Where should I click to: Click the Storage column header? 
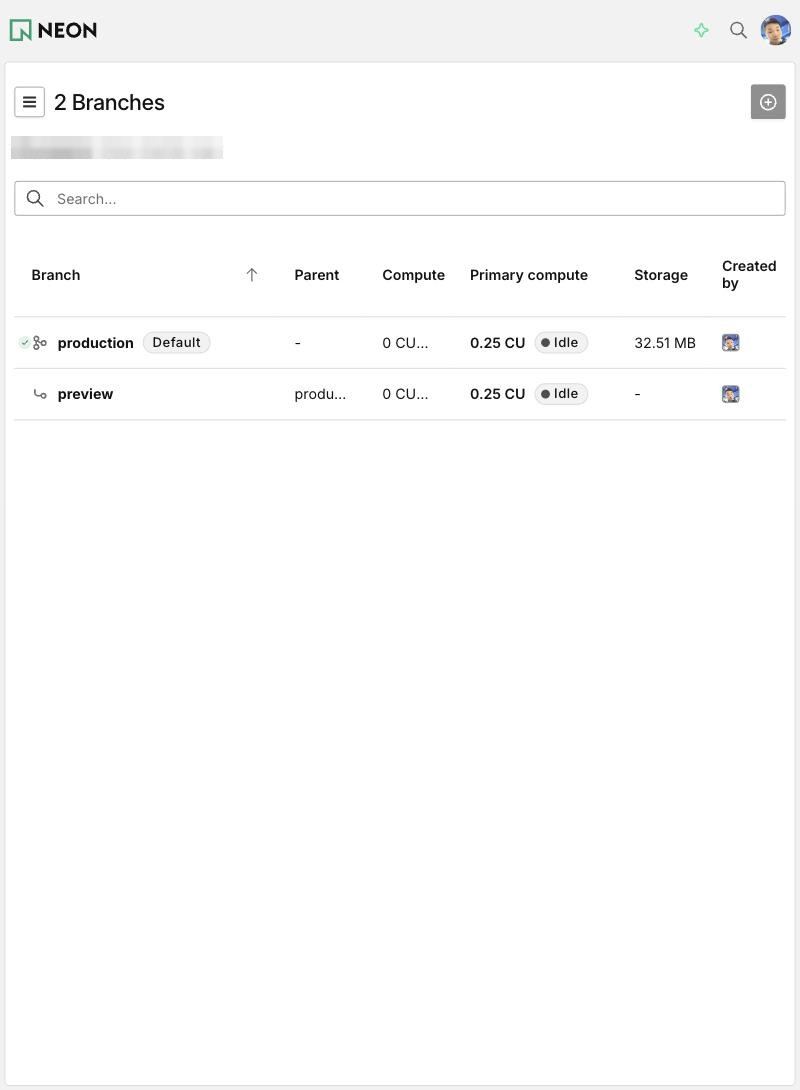[x=661, y=275]
